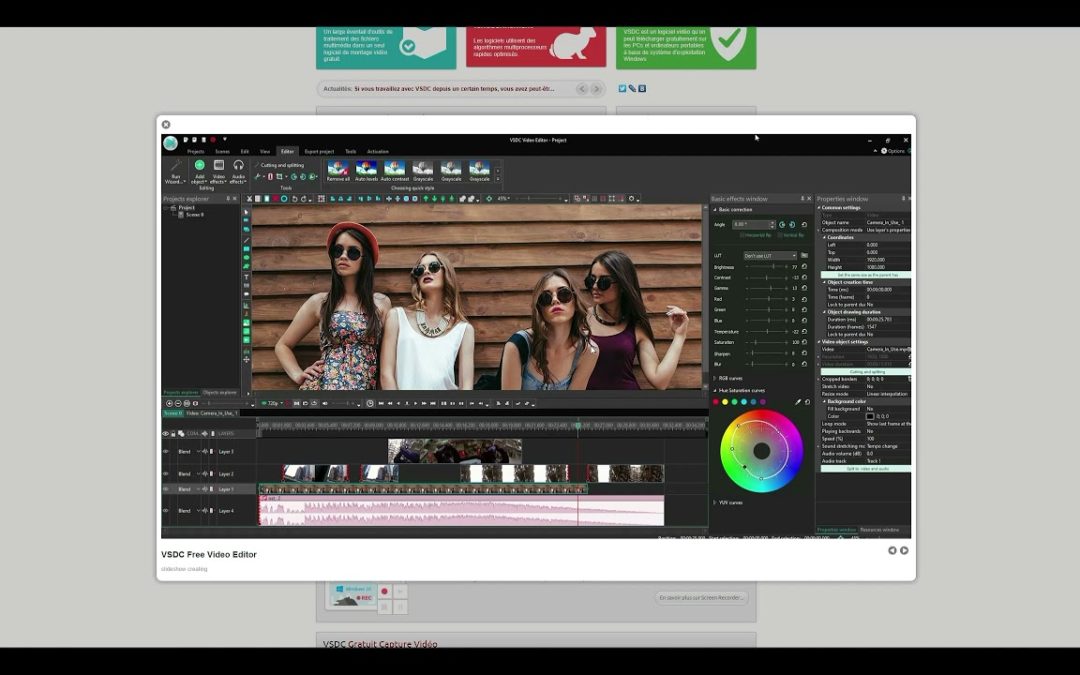
Task: Click the Text tool T icon in left toolbar
Action: pyautogui.click(x=247, y=277)
